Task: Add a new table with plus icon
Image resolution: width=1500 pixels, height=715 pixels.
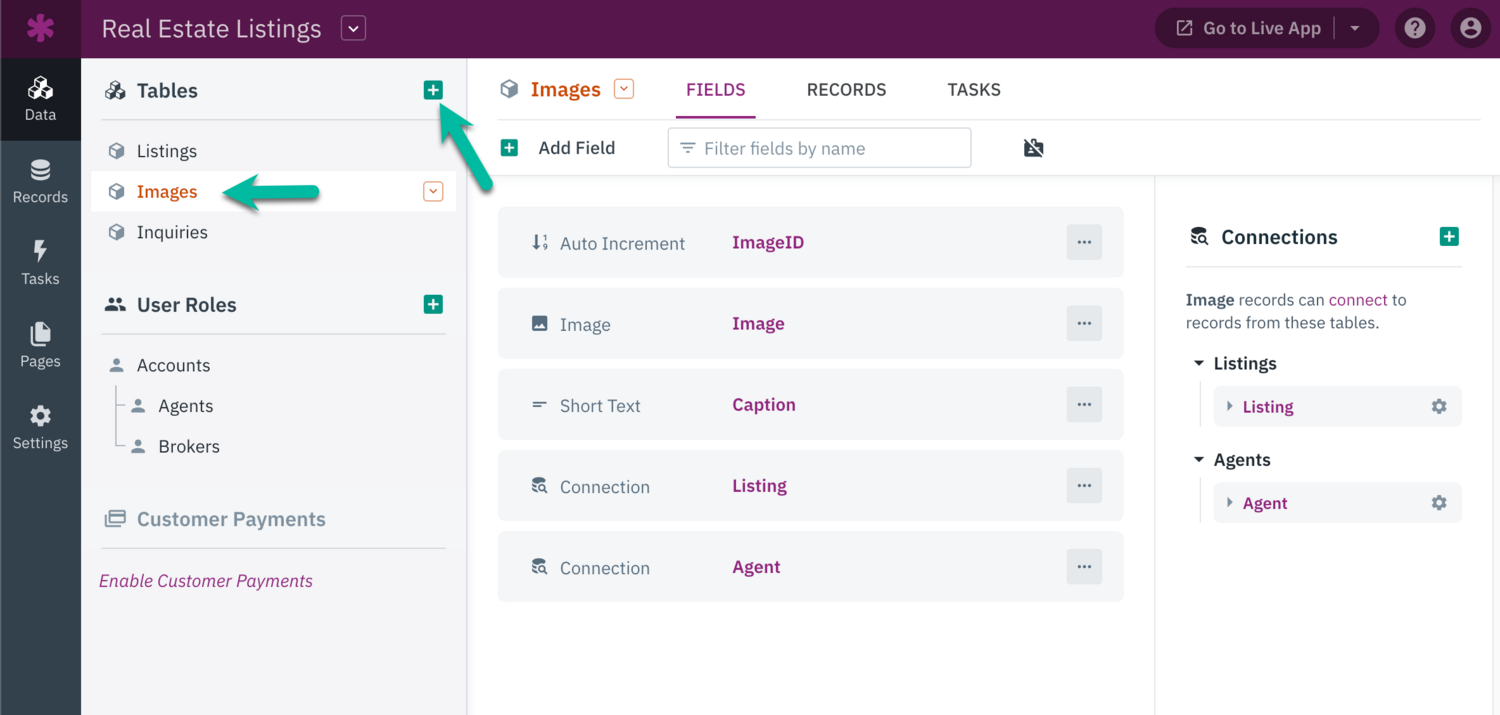Action: (433, 90)
